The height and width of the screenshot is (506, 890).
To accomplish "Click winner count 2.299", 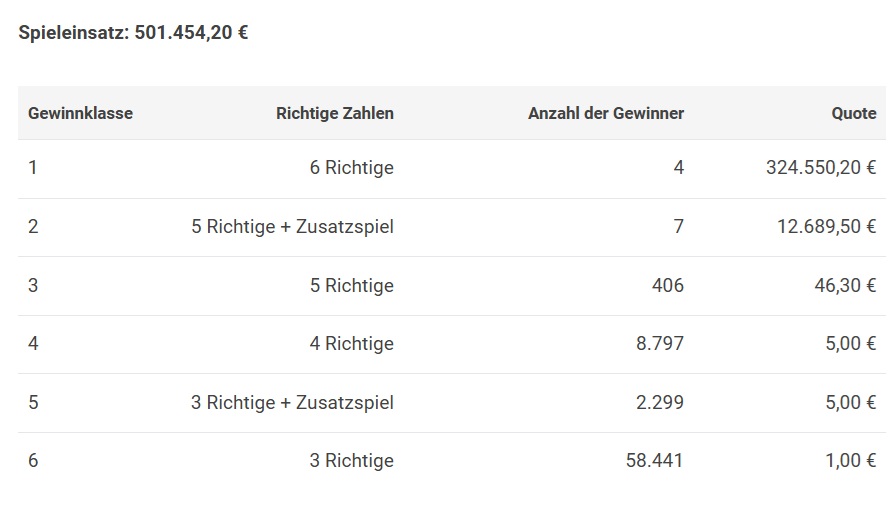I will pos(660,402).
